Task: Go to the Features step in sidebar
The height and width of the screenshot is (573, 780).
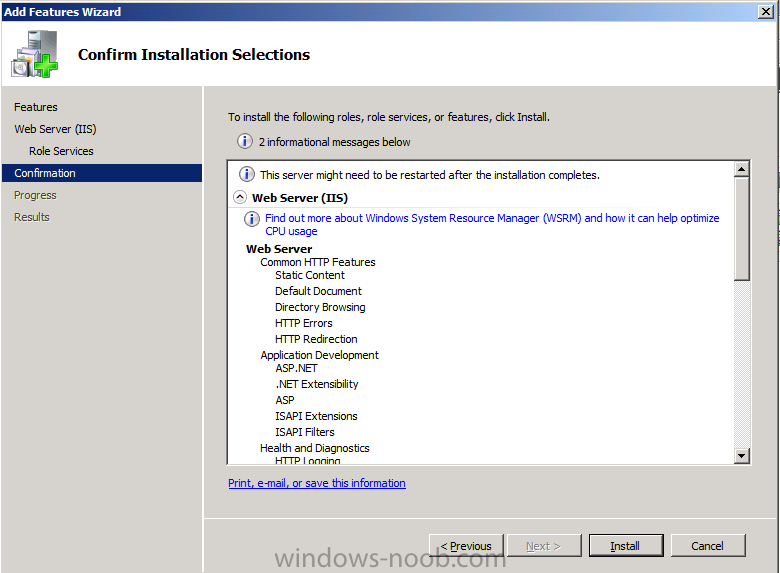Action: (x=36, y=107)
